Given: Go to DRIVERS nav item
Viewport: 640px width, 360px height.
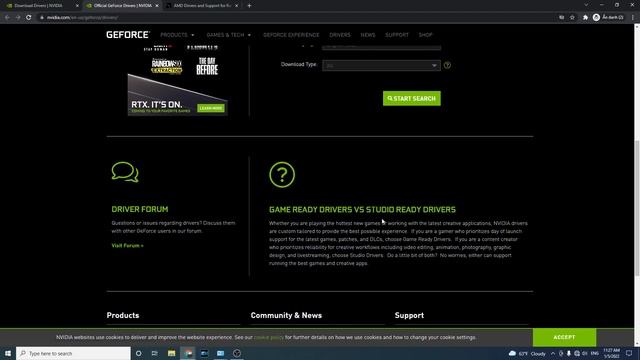Looking at the screenshot, I should 340,35.
